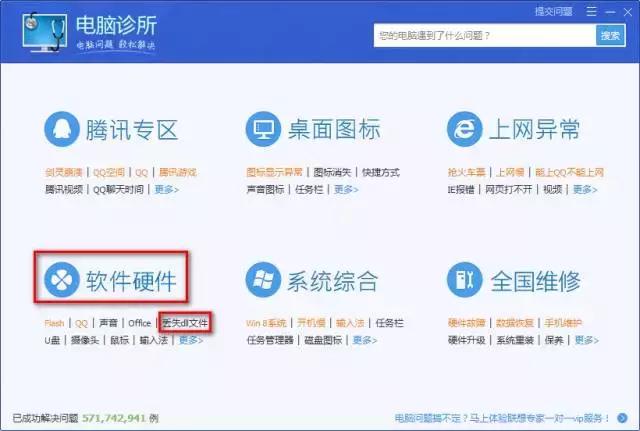Open the 声音 link under 软件硬件
This screenshot has height=431, width=640.
pyautogui.click(x=108, y=323)
